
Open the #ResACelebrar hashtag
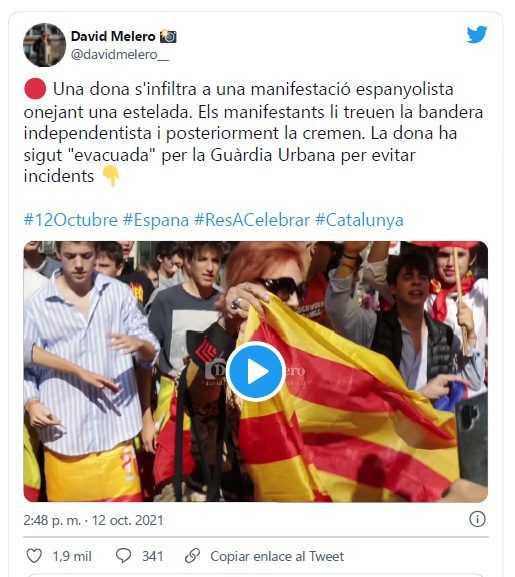click(252, 220)
